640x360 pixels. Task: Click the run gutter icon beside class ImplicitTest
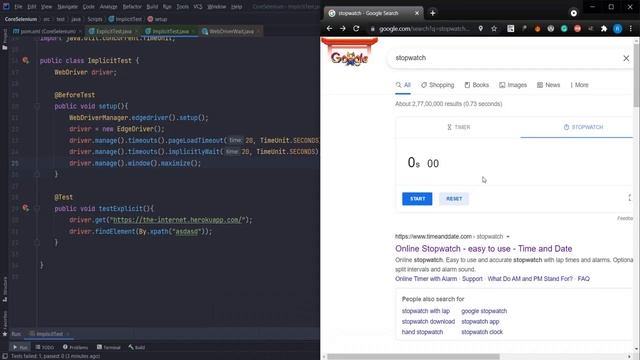[26, 60]
